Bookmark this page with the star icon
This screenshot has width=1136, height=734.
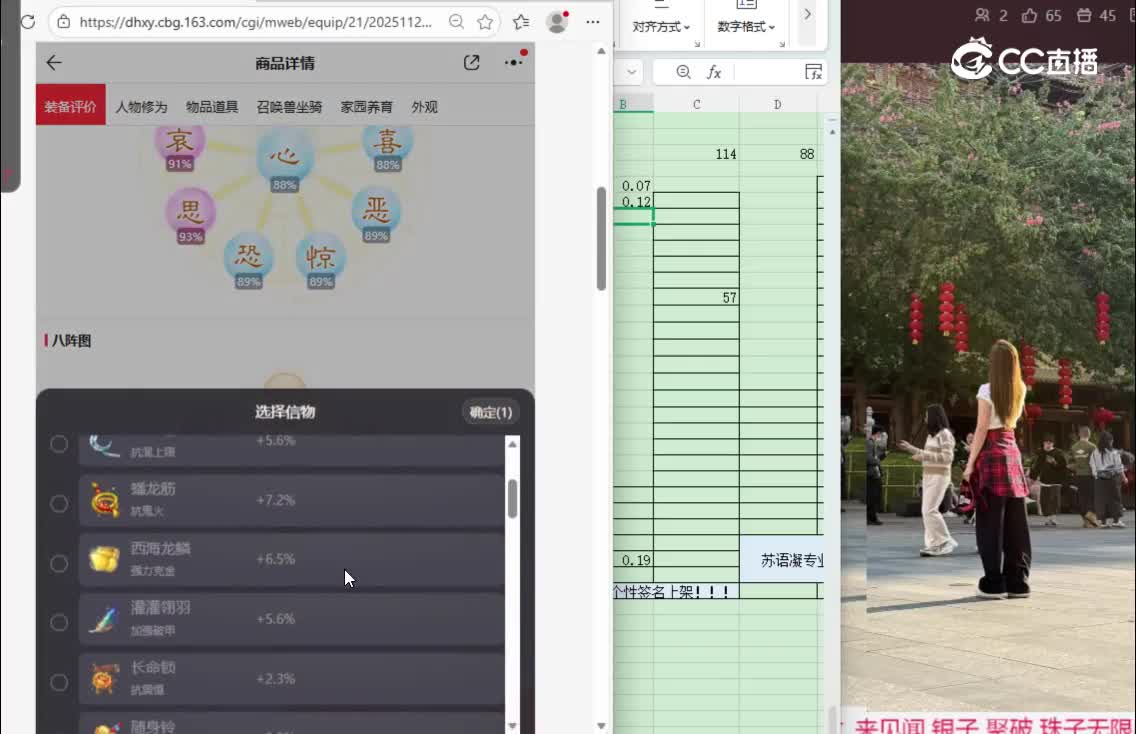[x=485, y=22]
